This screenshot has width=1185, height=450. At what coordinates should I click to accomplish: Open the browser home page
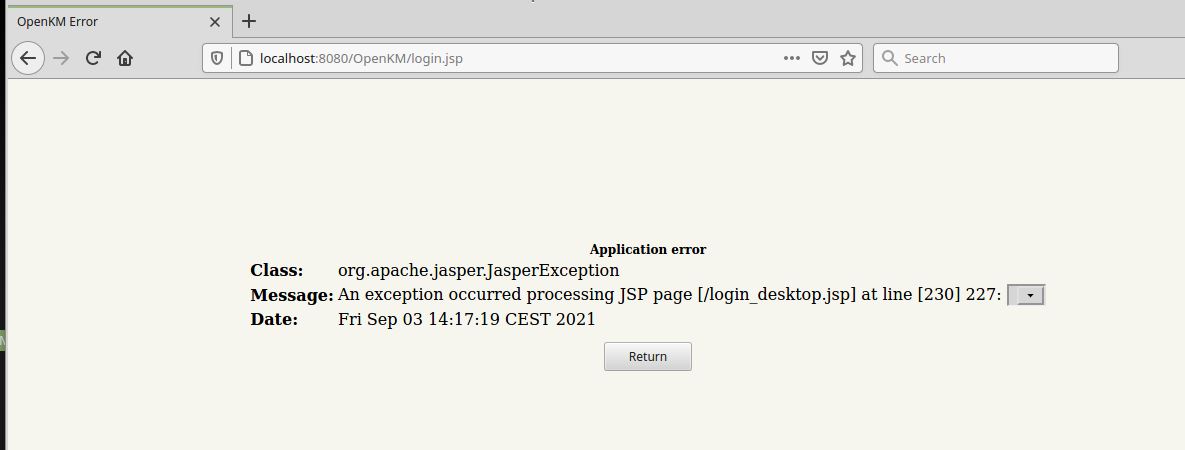coord(125,58)
